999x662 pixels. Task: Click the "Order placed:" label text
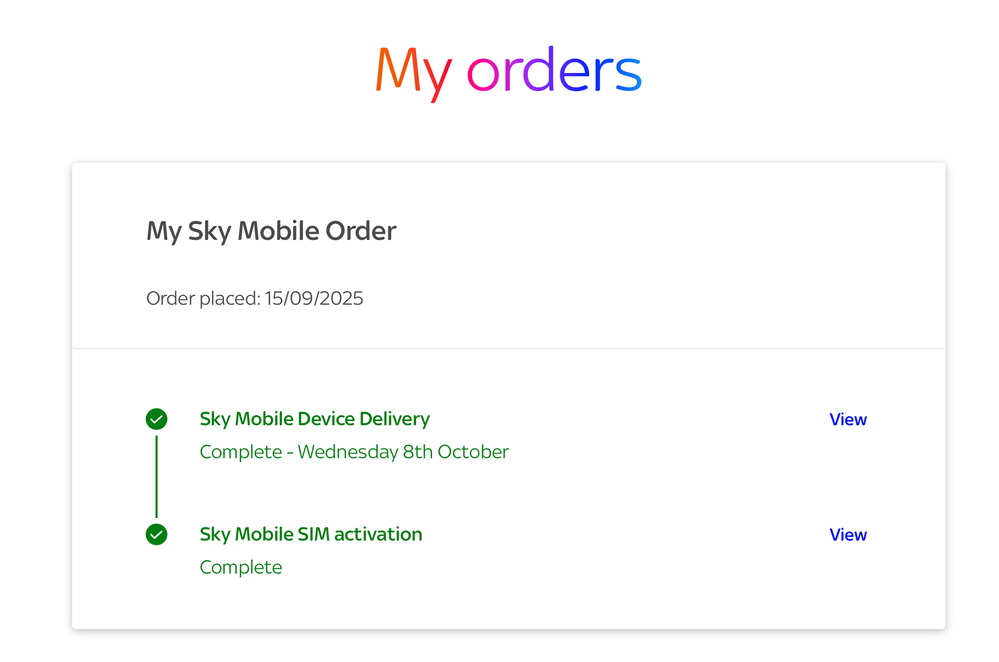203,298
